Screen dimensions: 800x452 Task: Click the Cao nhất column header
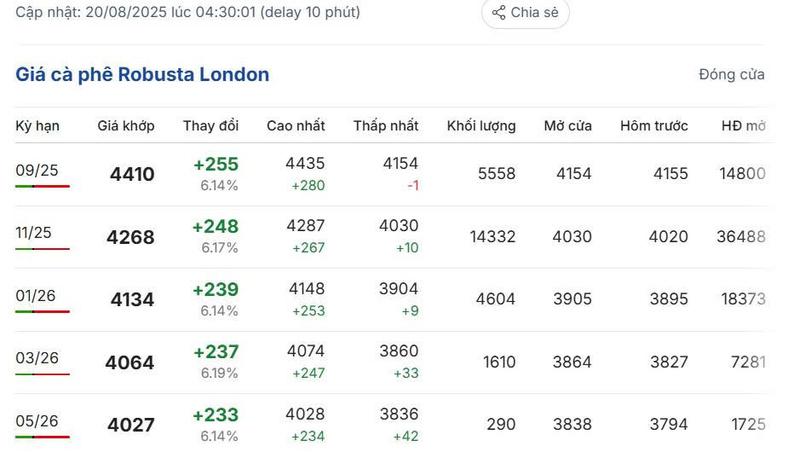(x=296, y=126)
